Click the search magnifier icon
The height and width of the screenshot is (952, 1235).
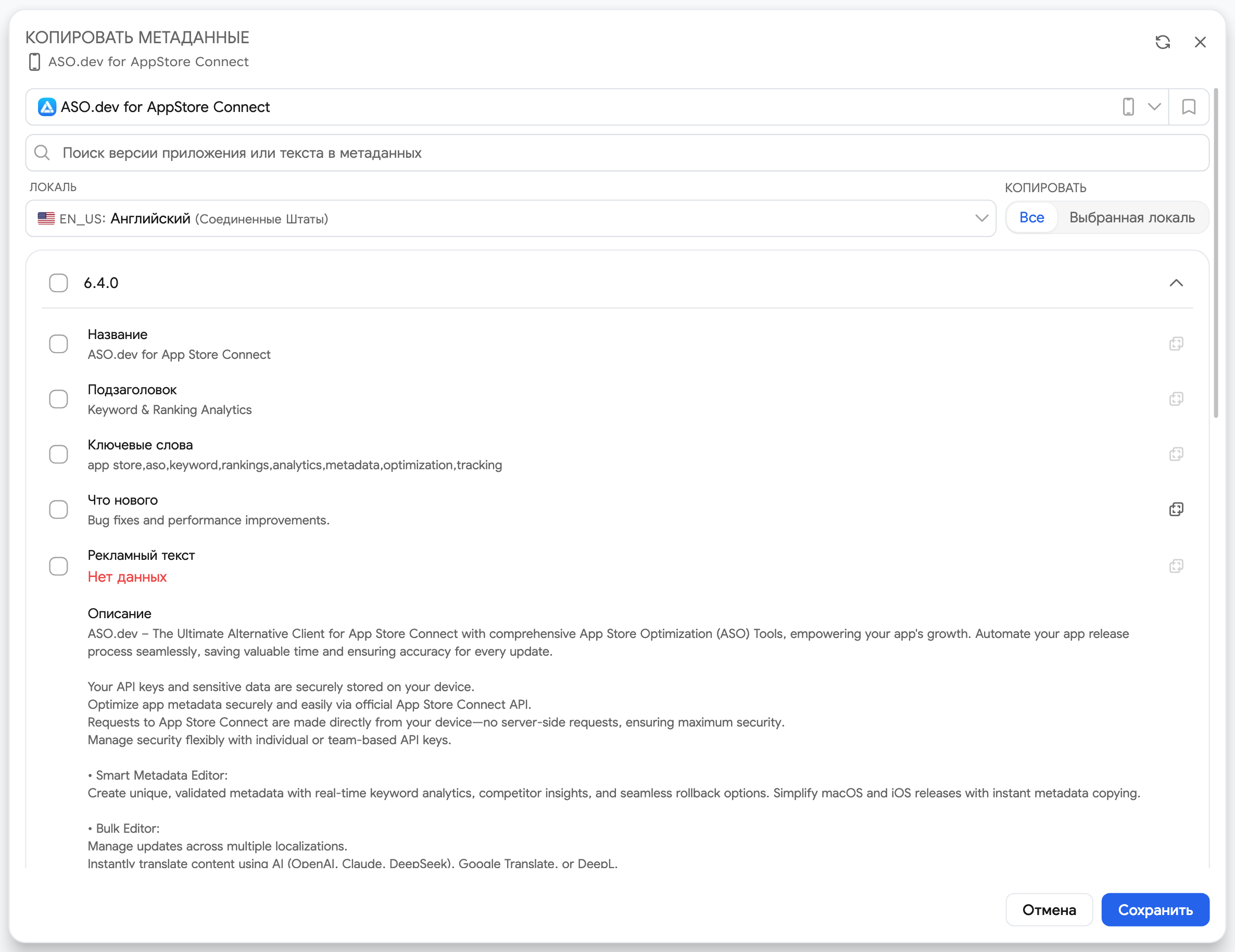[x=42, y=153]
